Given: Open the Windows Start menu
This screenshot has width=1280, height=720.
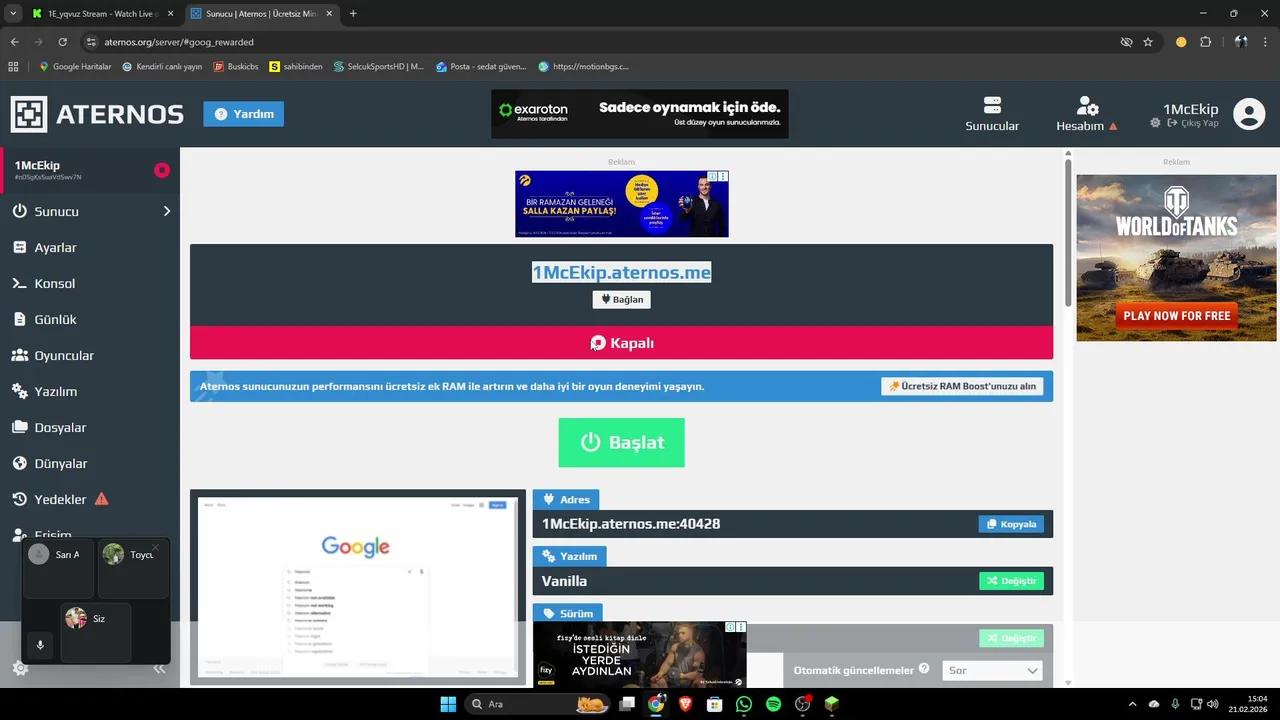Looking at the screenshot, I should [447, 704].
